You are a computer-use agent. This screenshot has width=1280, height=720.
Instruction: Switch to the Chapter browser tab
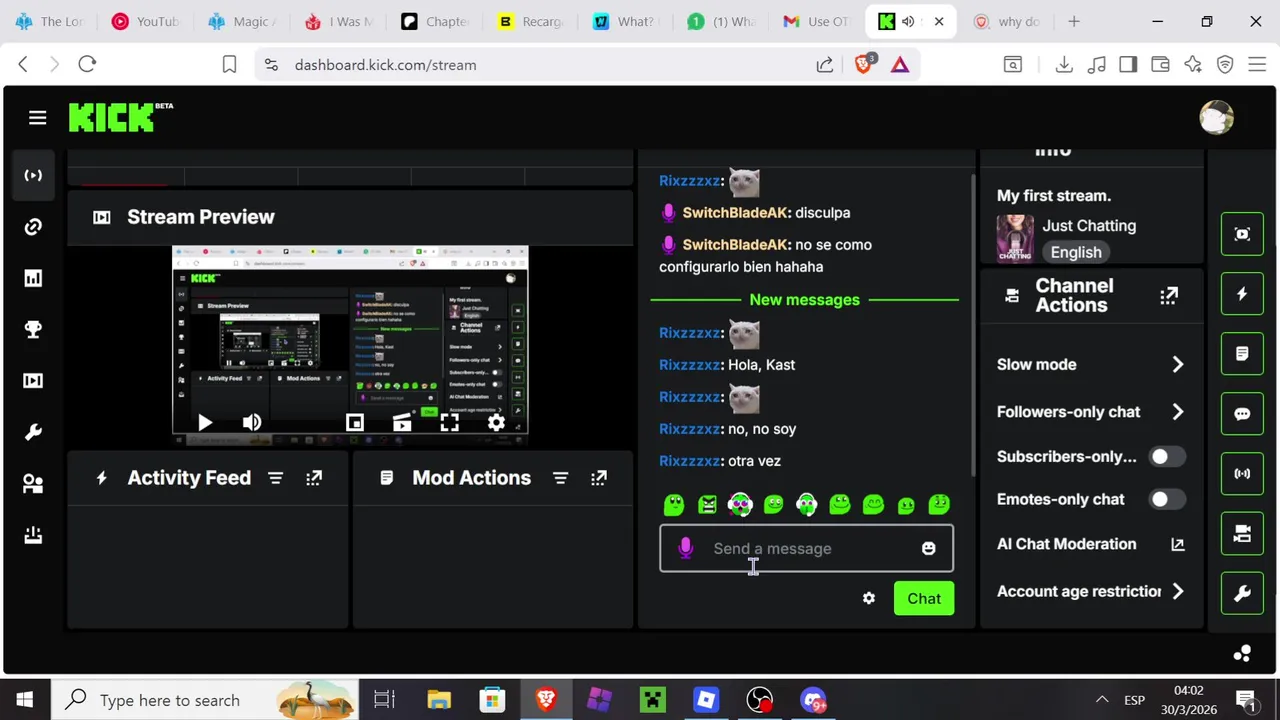(434, 21)
